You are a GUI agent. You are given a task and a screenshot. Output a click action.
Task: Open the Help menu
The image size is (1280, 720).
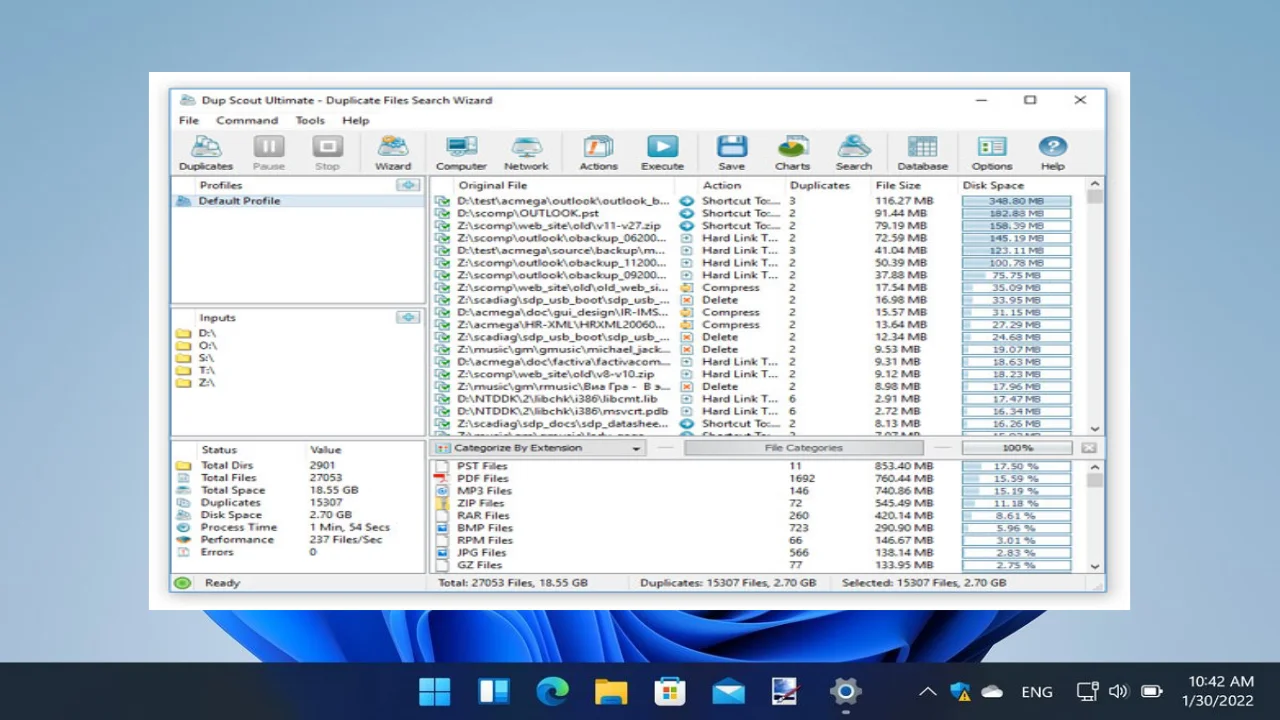356,120
